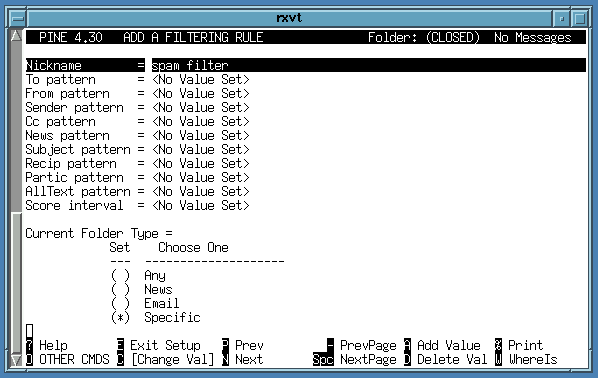Click the Help command key icon

coord(29,345)
